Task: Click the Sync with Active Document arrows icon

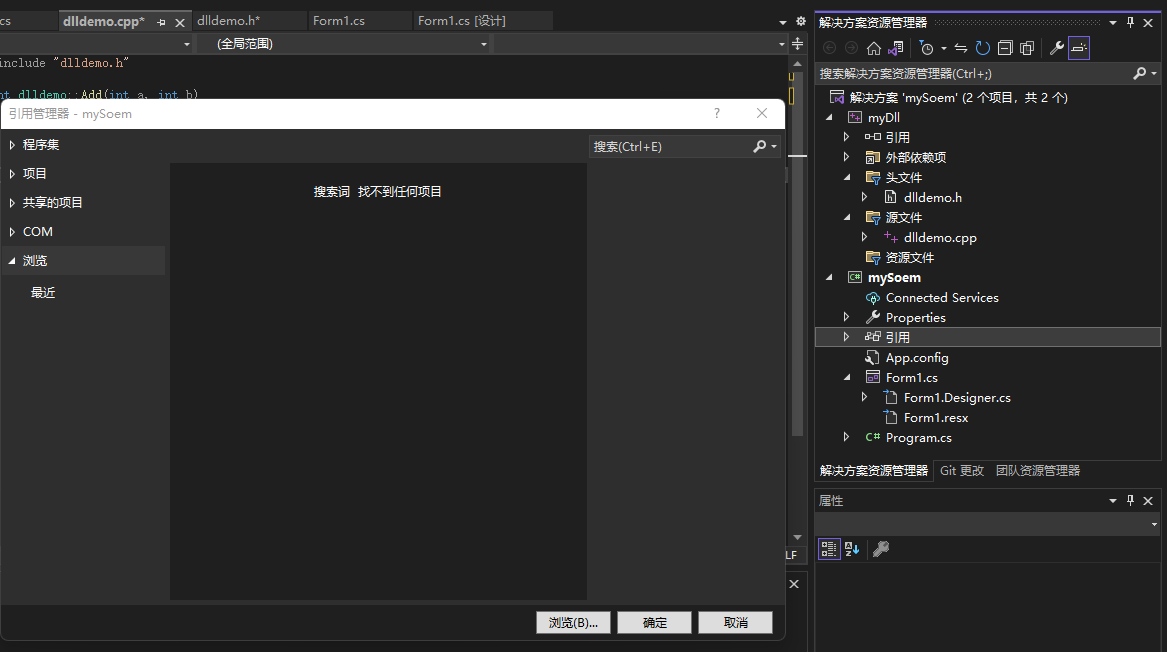Action: point(961,48)
